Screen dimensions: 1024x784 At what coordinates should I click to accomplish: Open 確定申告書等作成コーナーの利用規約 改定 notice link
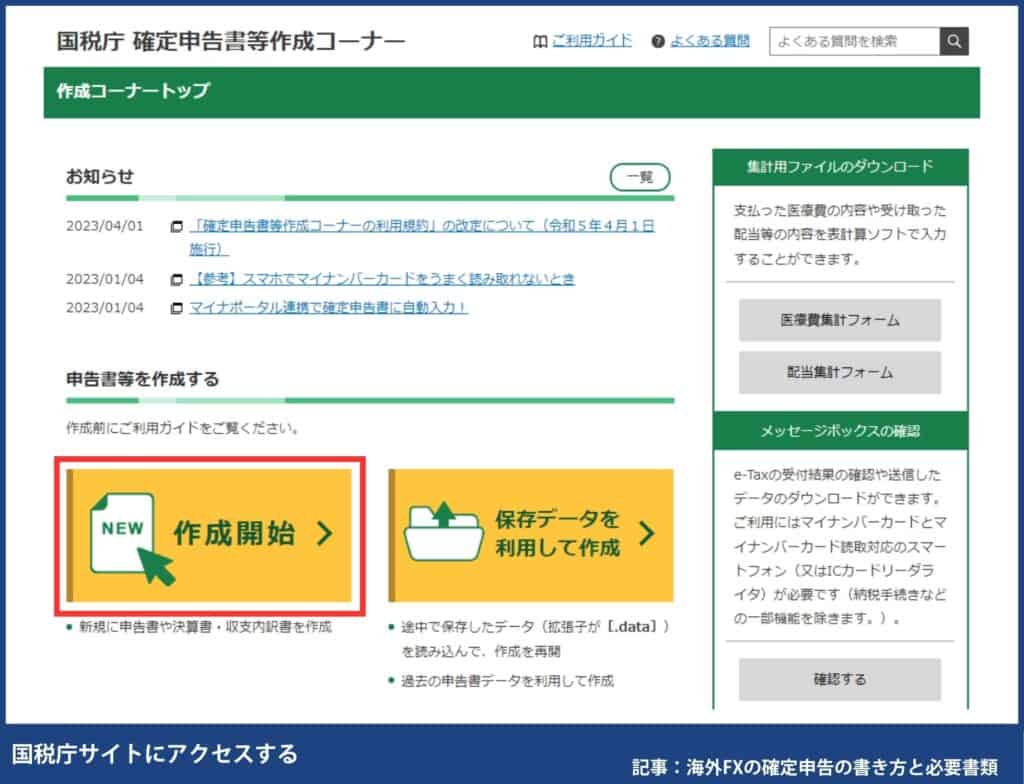tap(422, 237)
